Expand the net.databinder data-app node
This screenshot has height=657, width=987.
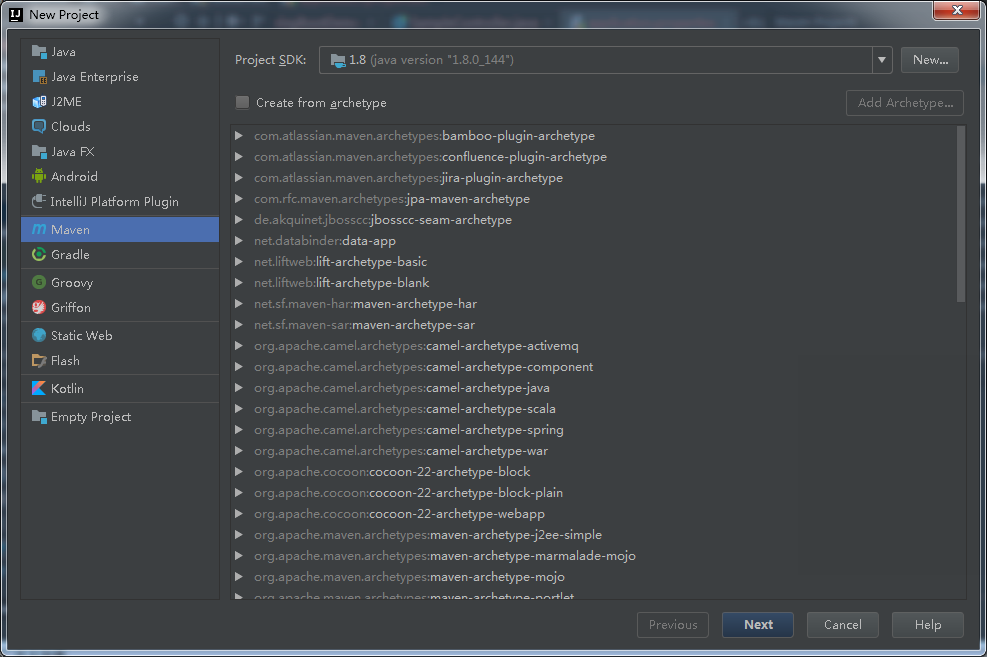(x=239, y=241)
